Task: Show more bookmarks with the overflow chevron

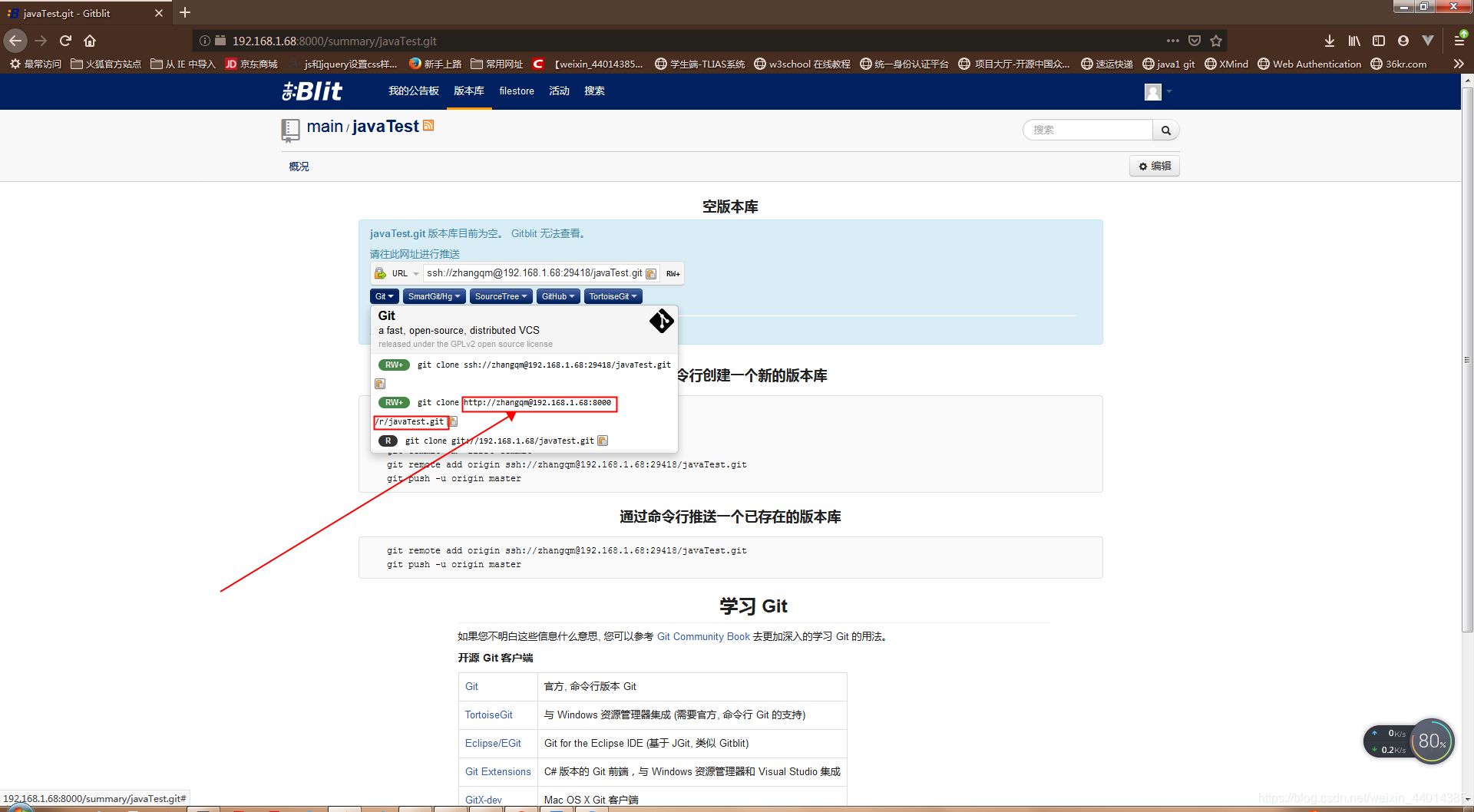Action: point(1459,64)
